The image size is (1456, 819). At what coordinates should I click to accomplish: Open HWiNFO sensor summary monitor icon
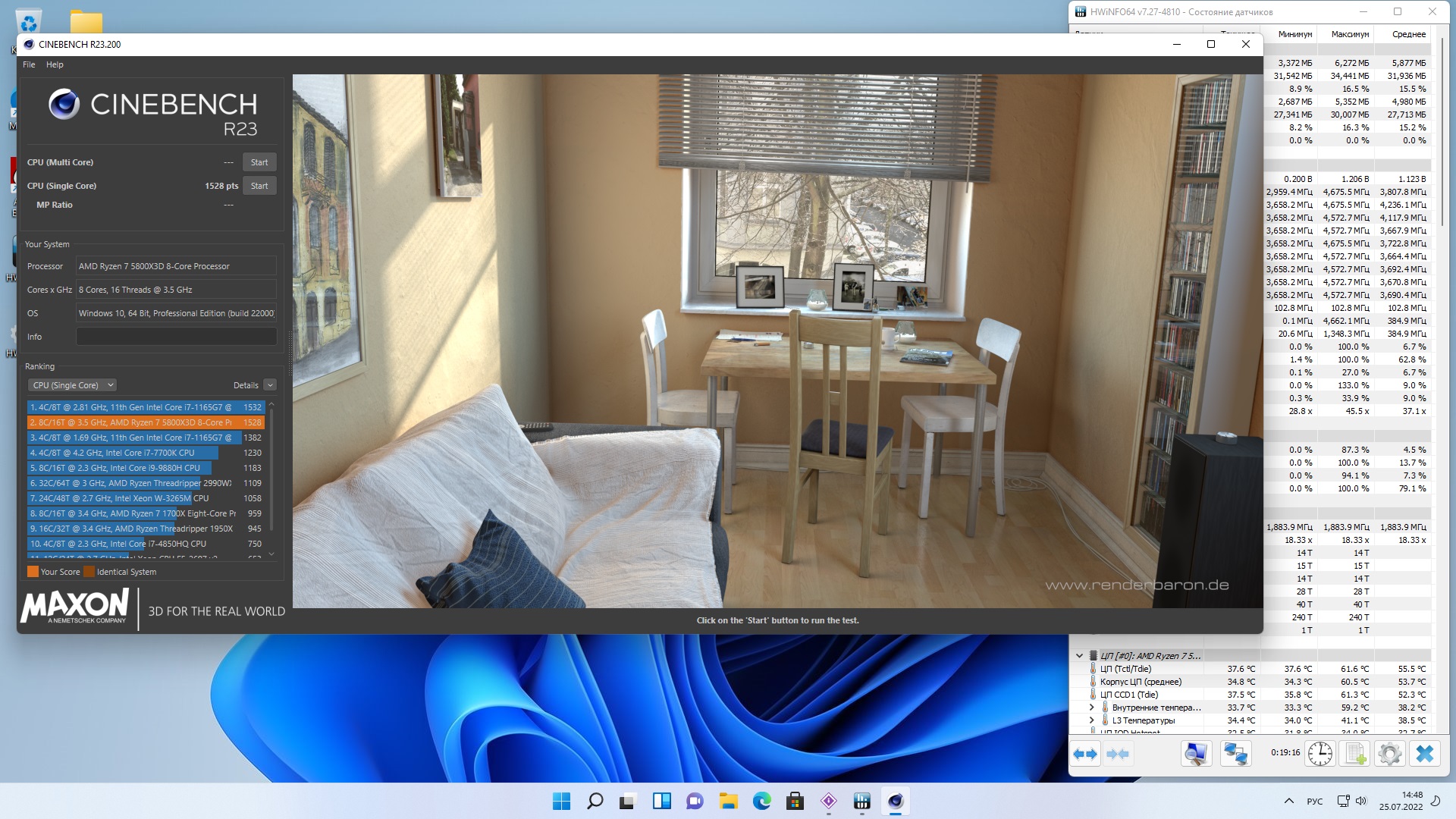pos(1196,754)
